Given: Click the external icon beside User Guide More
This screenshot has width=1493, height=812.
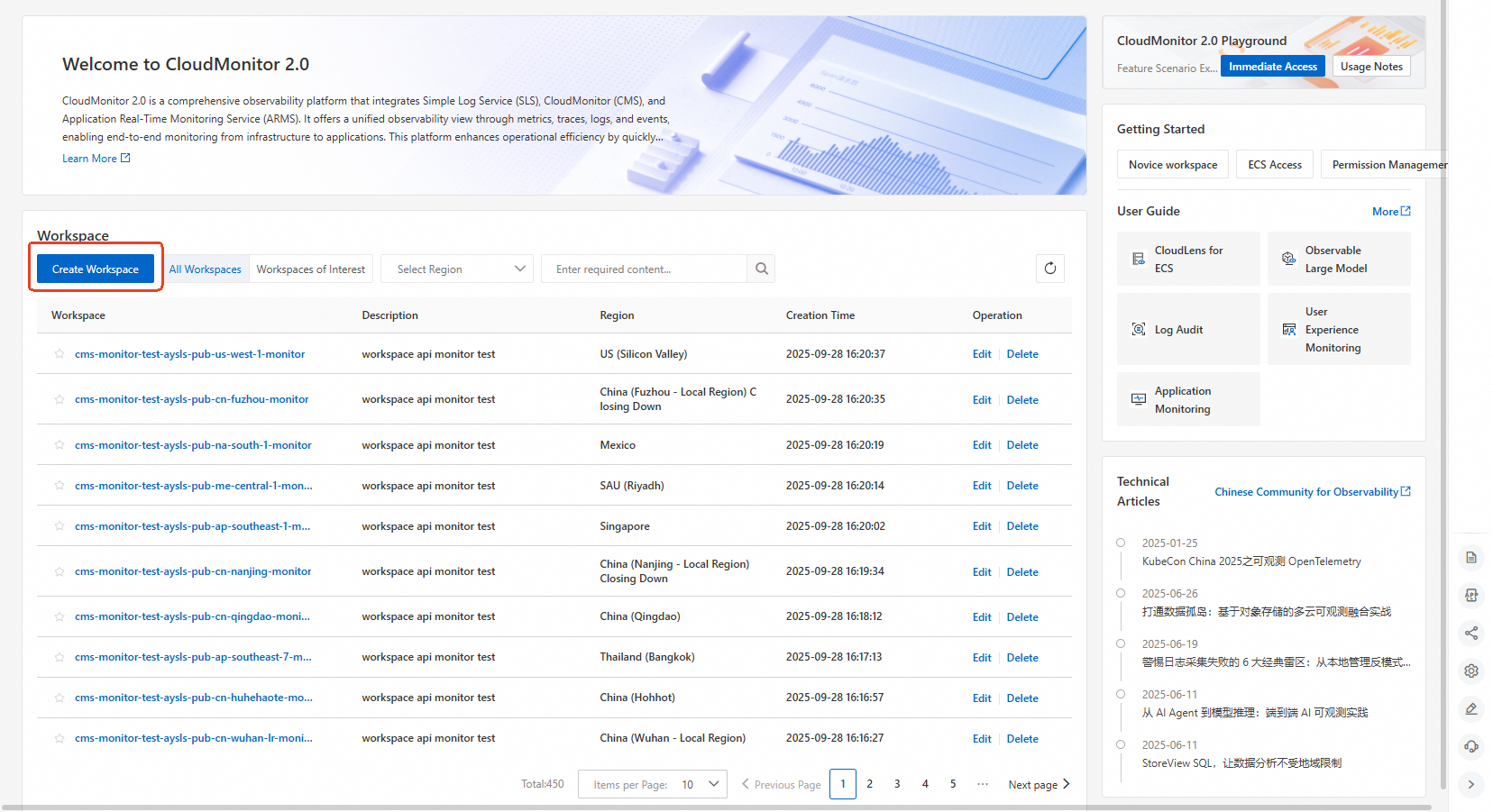Looking at the screenshot, I should pyautogui.click(x=1406, y=211).
